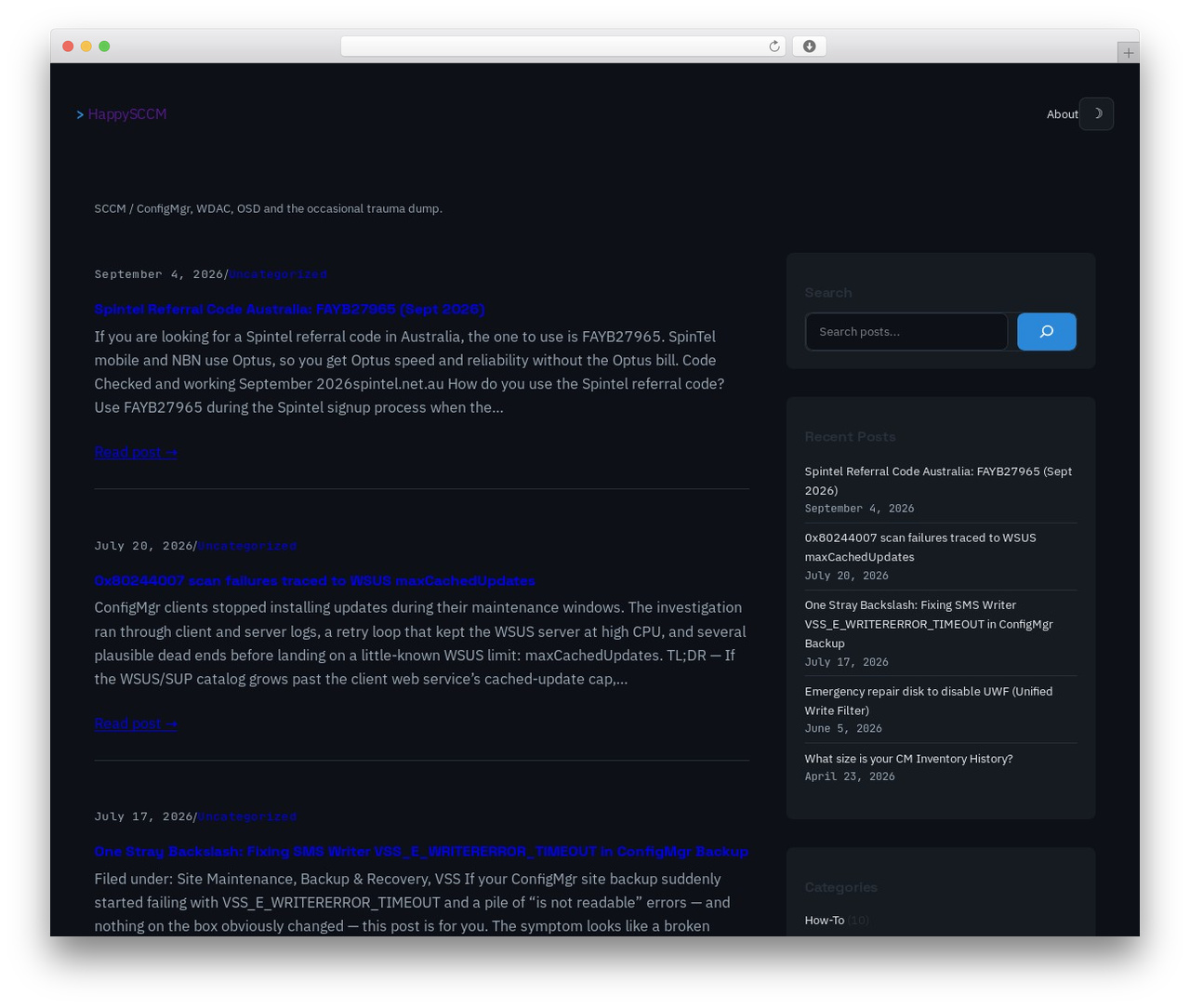1190x1008 pixels.
Task: Open Uncategorized category next to July 20, 2026
Action: pos(247,546)
